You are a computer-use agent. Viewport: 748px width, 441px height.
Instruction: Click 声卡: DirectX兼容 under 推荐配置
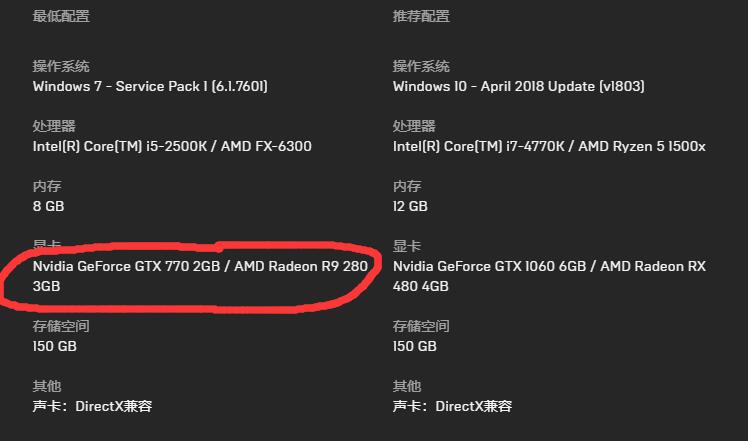(x=452, y=406)
